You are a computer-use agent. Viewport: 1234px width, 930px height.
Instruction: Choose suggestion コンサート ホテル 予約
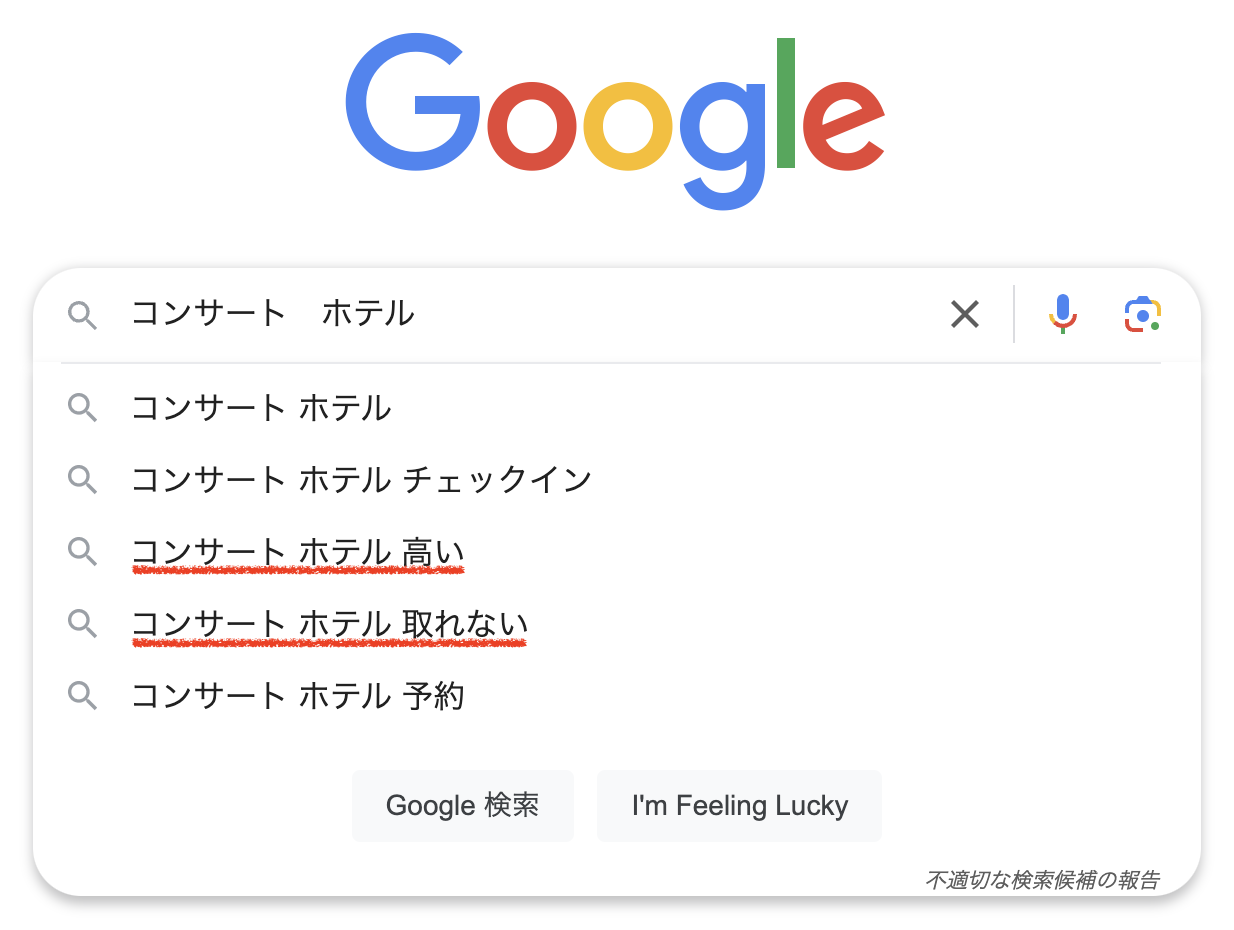coord(297,696)
